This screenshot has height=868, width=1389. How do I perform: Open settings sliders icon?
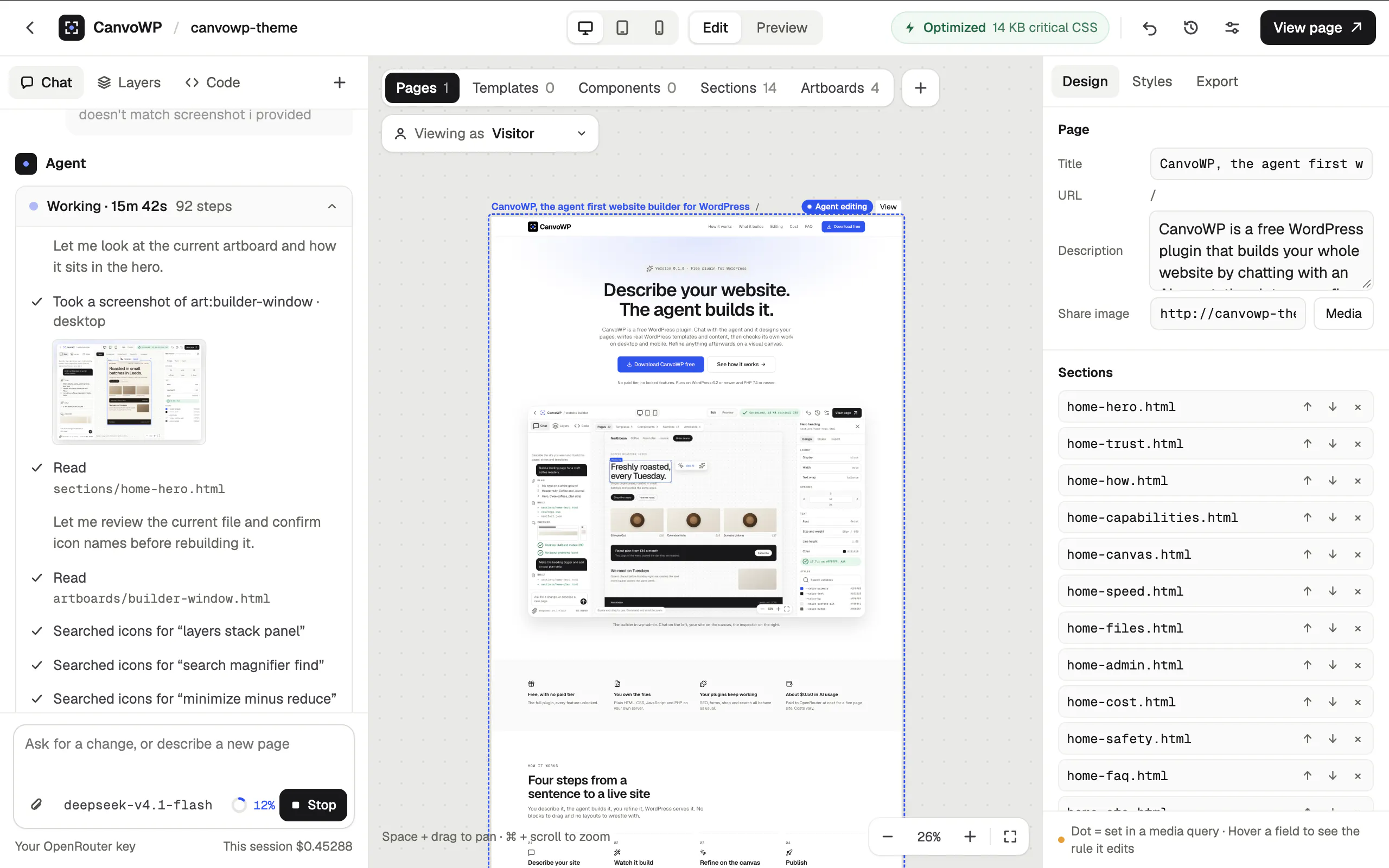pyautogui.click(x=1232, y=28)
